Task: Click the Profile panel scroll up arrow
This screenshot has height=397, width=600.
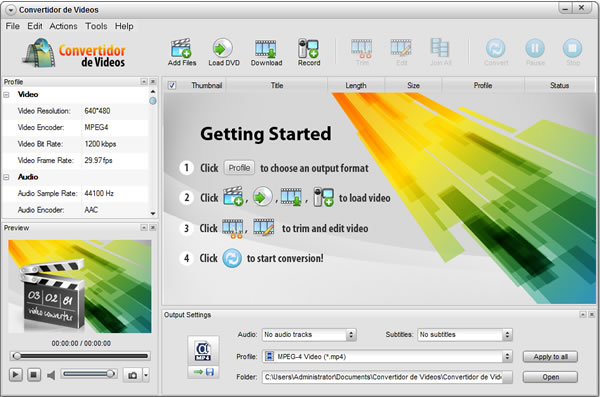Action: pyautogui.click(x=153, y=91)
